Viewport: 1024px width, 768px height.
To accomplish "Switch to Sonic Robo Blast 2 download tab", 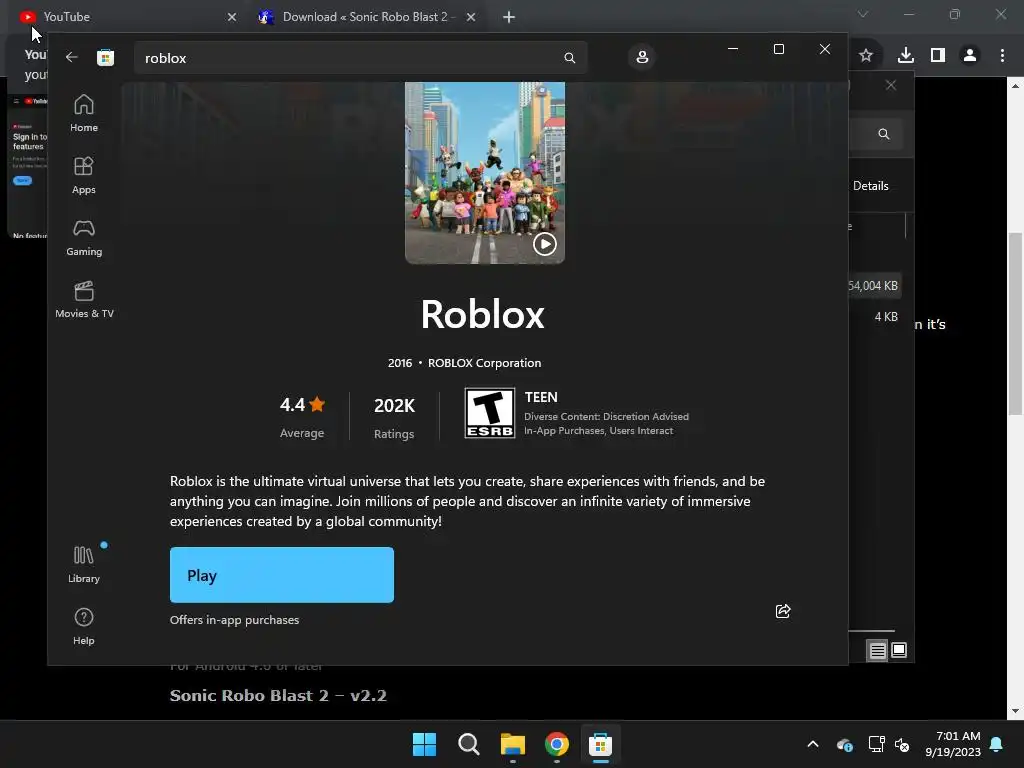I will click(x=366, y=17).
